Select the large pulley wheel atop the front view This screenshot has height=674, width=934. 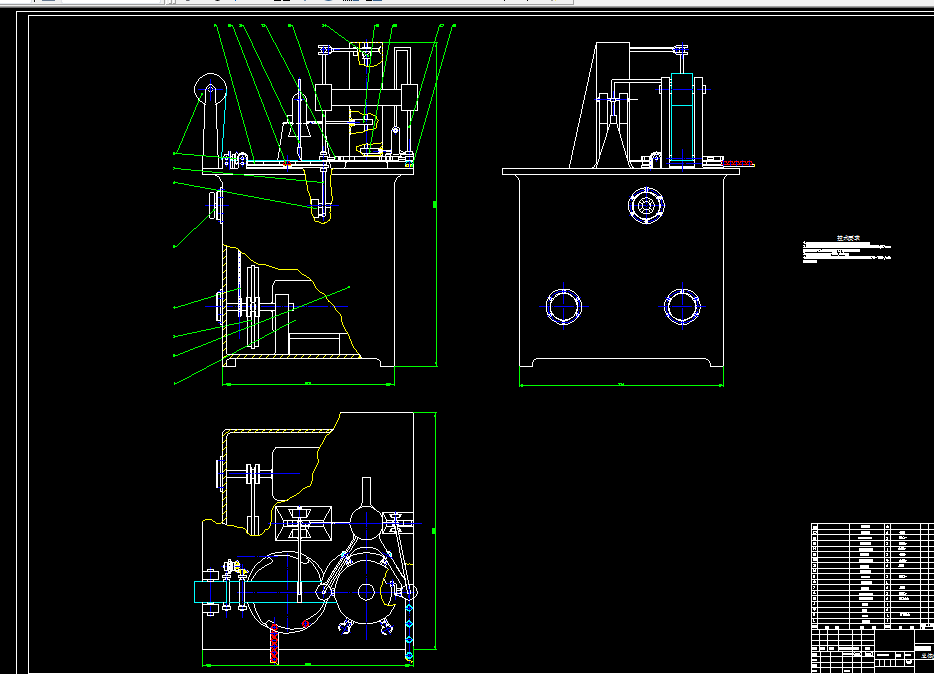tap(210, 90)
